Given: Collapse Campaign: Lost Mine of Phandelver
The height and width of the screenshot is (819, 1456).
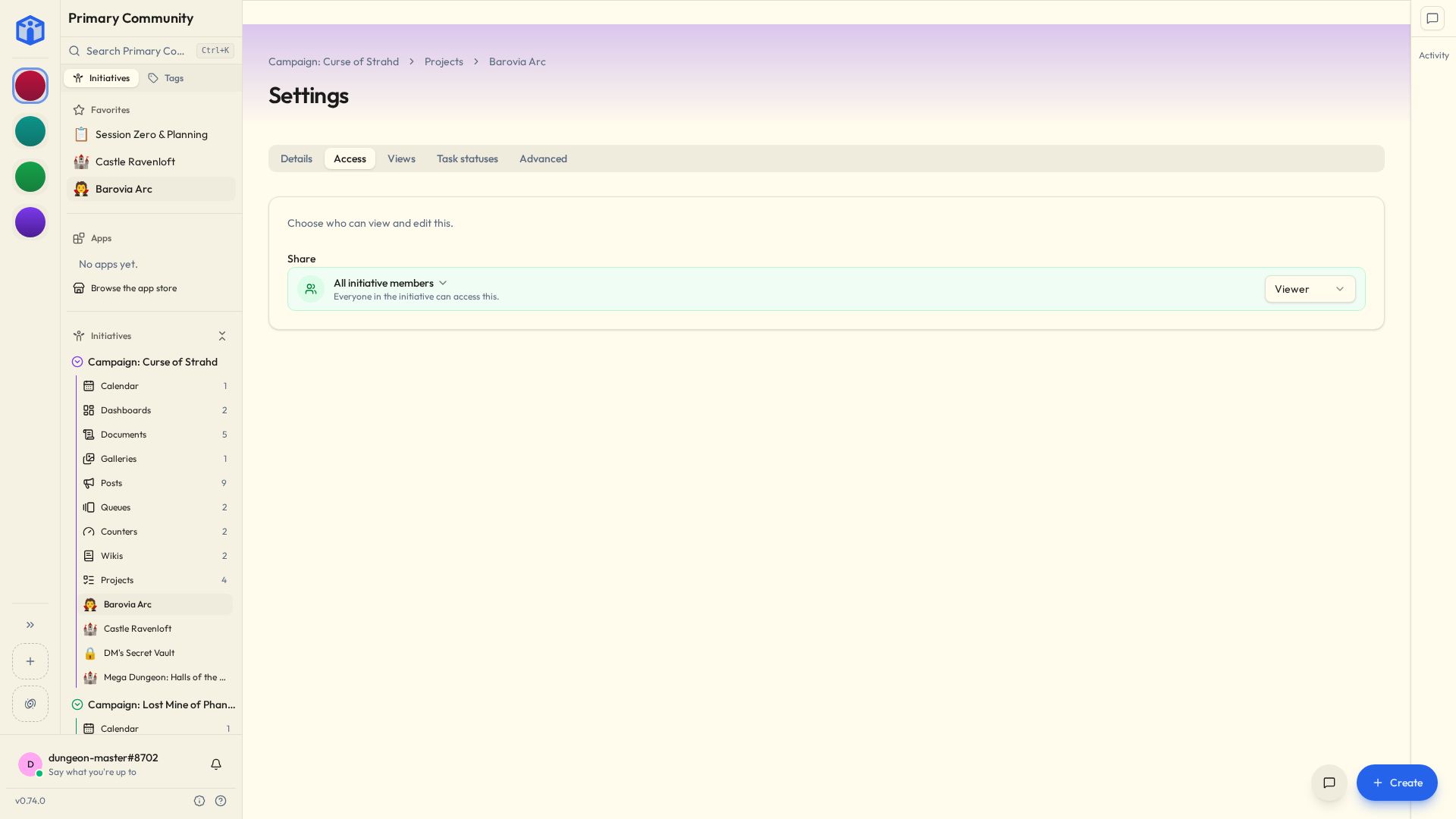Looking at the screenshot, I should pos(77,704).
